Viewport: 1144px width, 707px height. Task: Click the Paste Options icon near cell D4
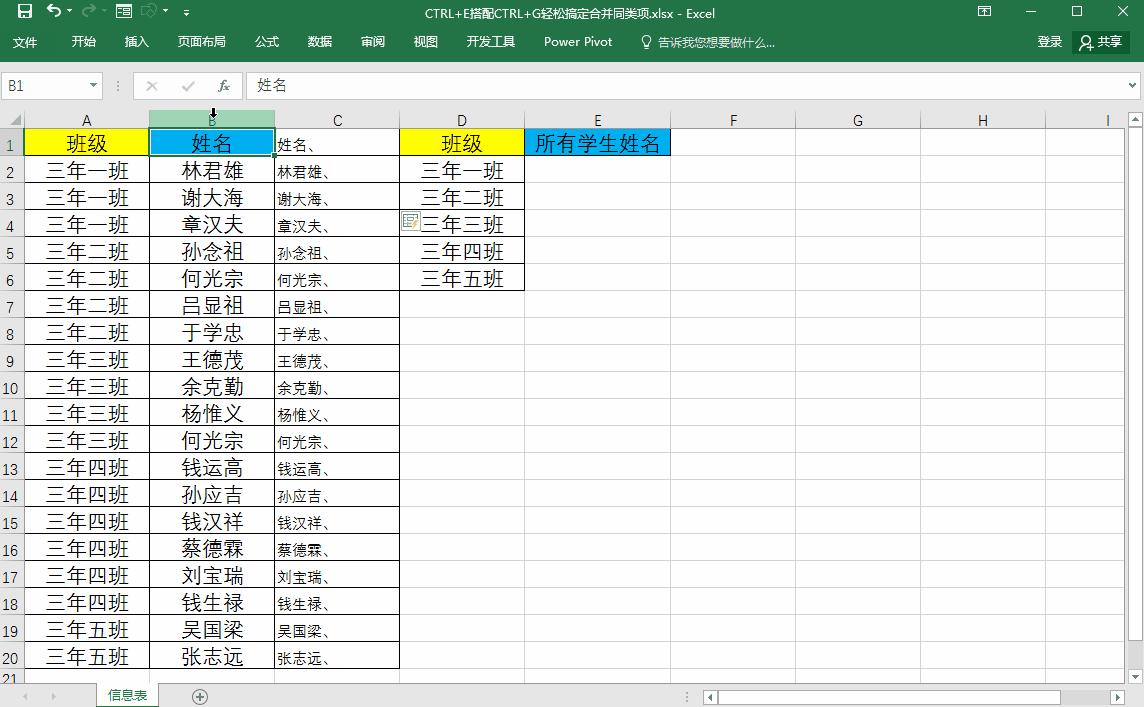(409, 221)
